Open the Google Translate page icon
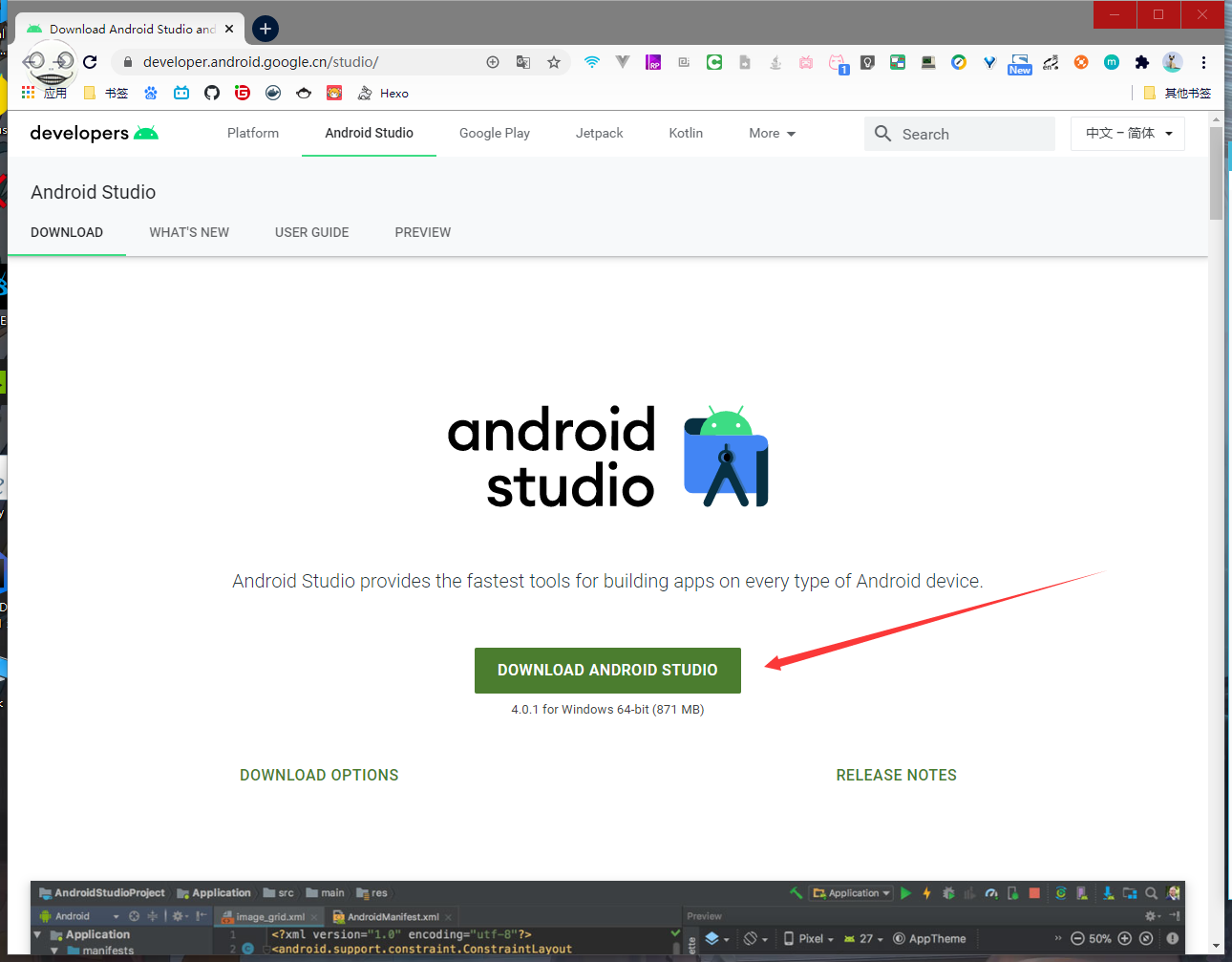The height and width of the screenshot is (962, 1232). pos(523,62)
